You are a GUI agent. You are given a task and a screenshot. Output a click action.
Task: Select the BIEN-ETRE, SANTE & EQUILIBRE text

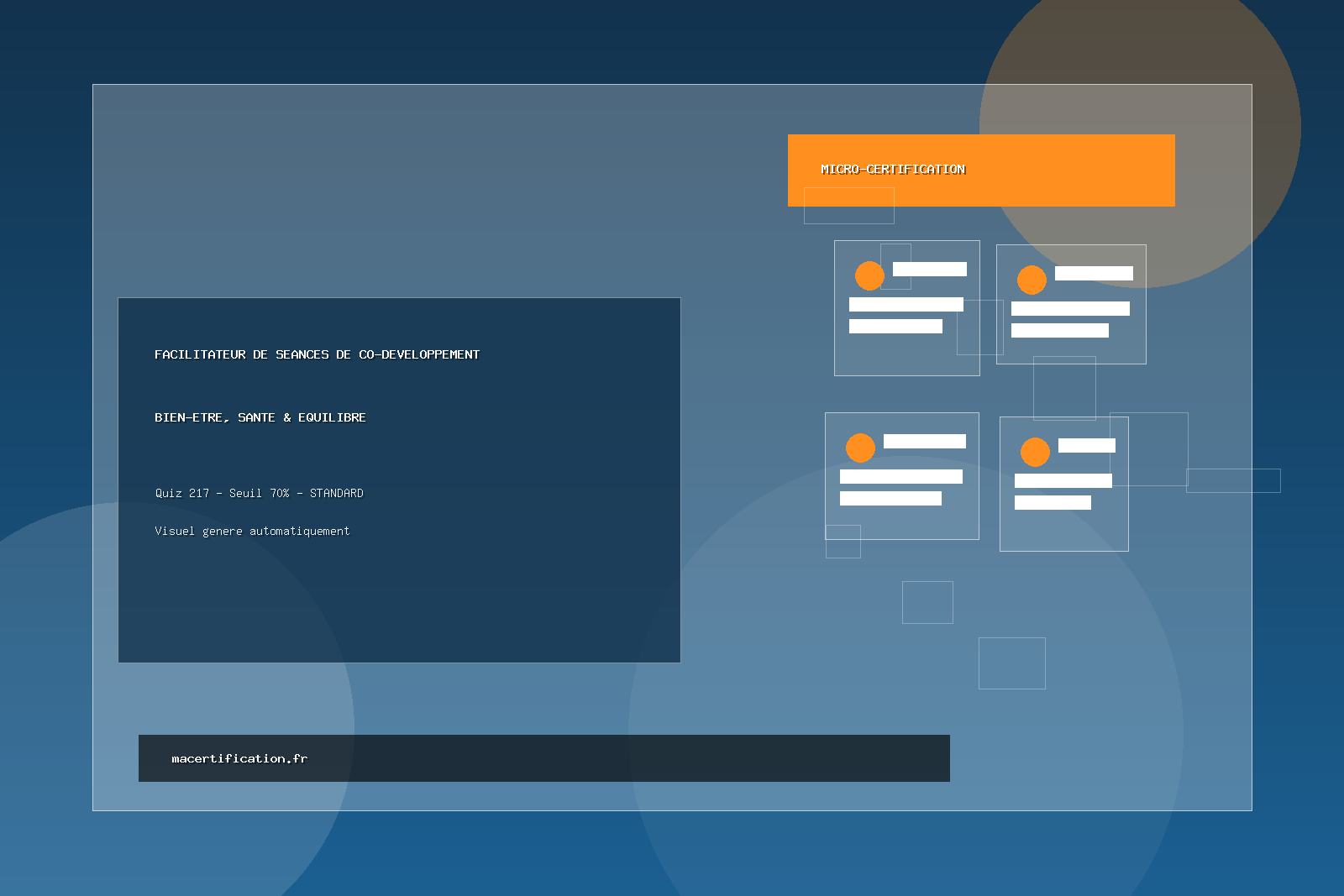tap(260, 417)
